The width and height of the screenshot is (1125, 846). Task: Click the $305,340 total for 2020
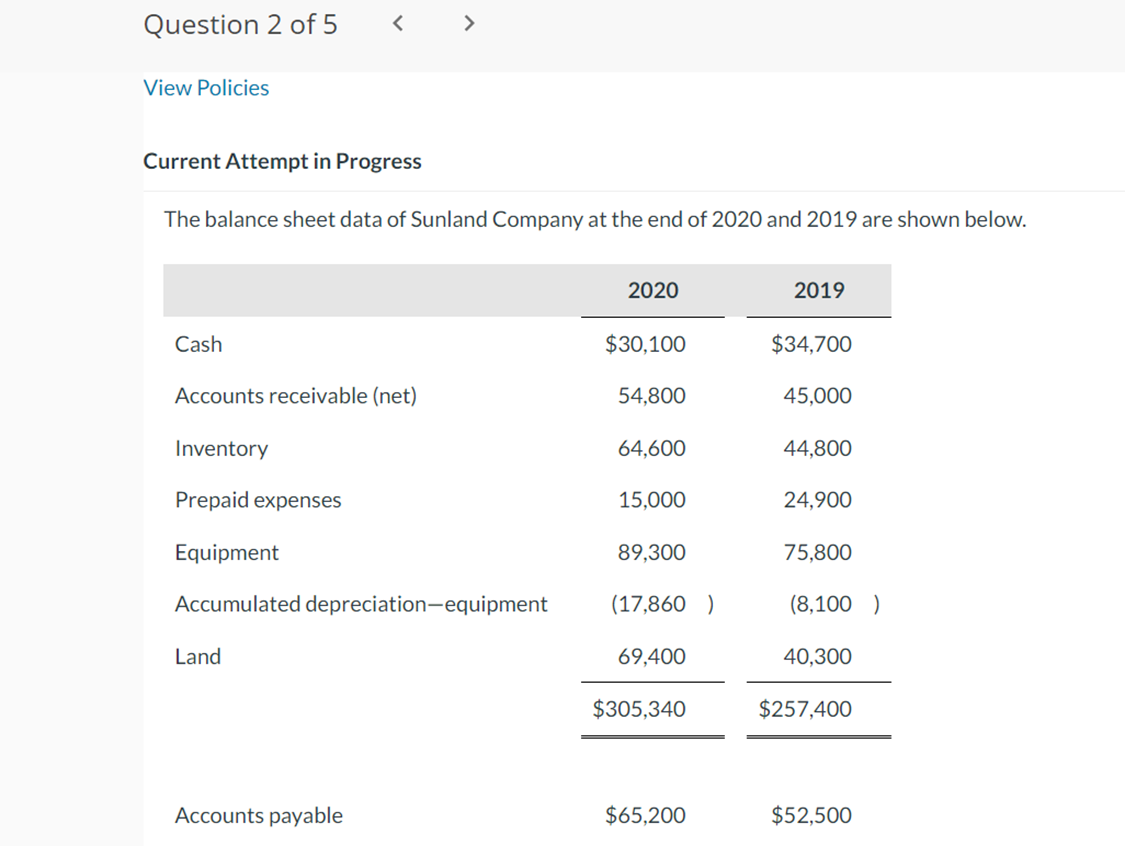pos(640,709)
